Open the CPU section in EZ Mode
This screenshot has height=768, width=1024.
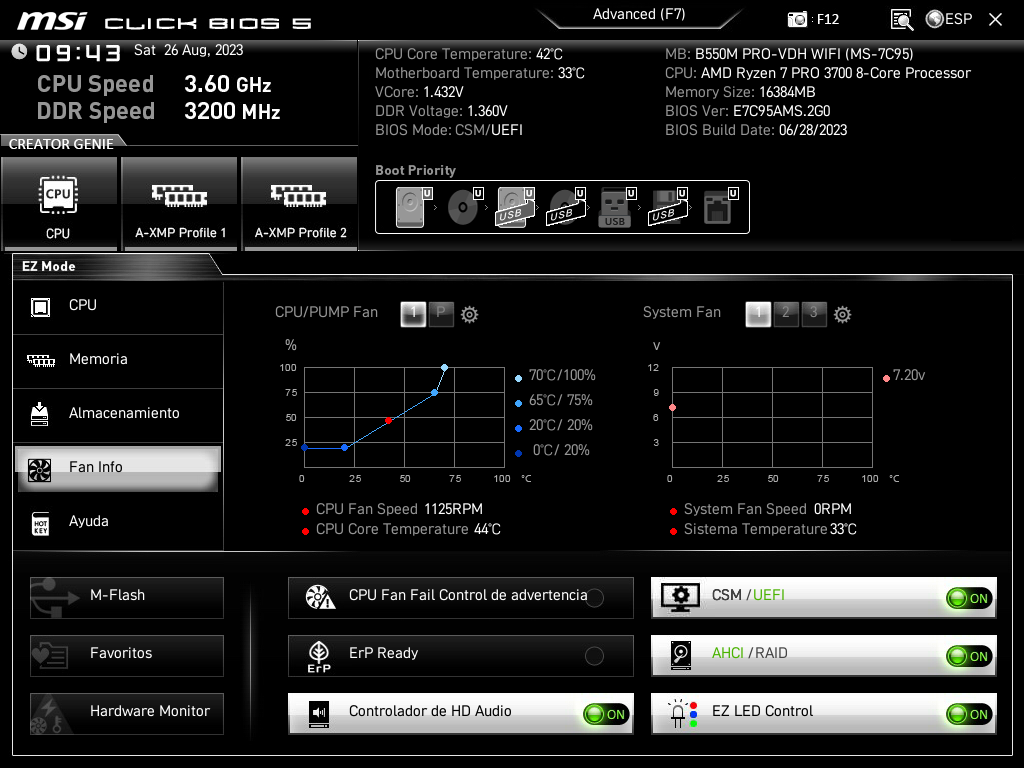click(x=118, y=306)
